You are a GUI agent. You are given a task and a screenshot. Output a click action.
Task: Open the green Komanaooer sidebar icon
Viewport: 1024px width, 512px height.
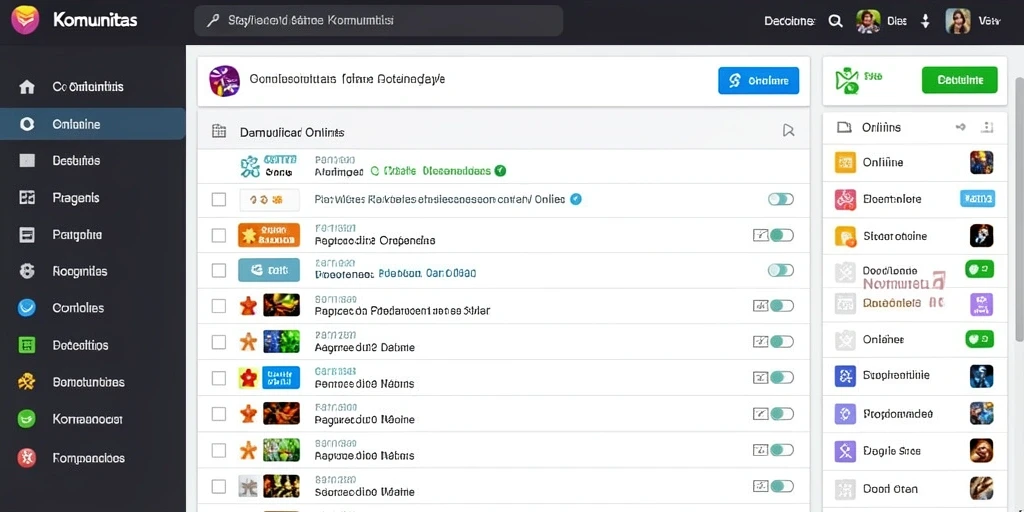pyautogui.click(x=27, y=419)
